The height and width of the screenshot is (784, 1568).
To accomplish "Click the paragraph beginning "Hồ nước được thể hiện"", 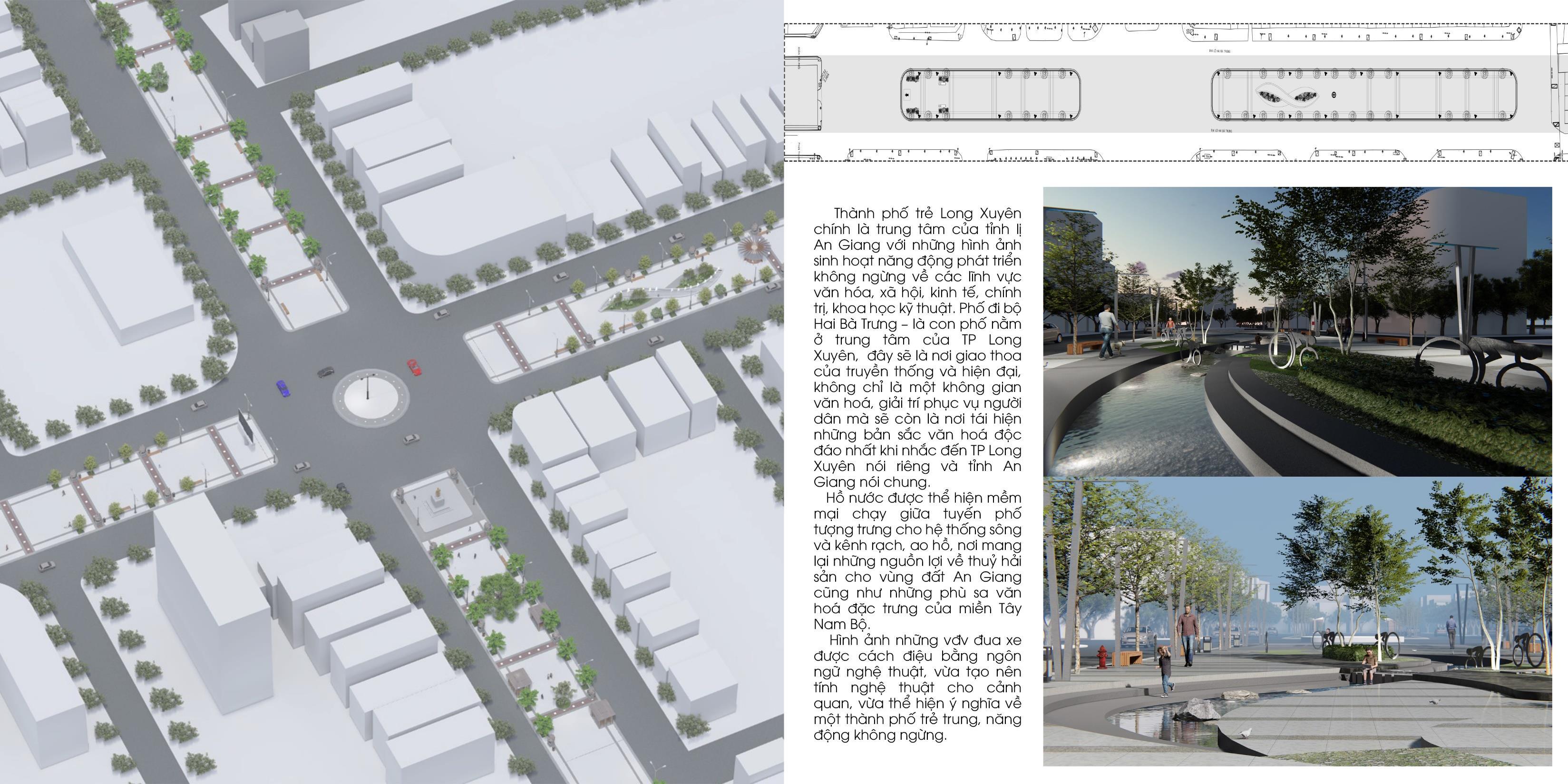I will point(917,560).
